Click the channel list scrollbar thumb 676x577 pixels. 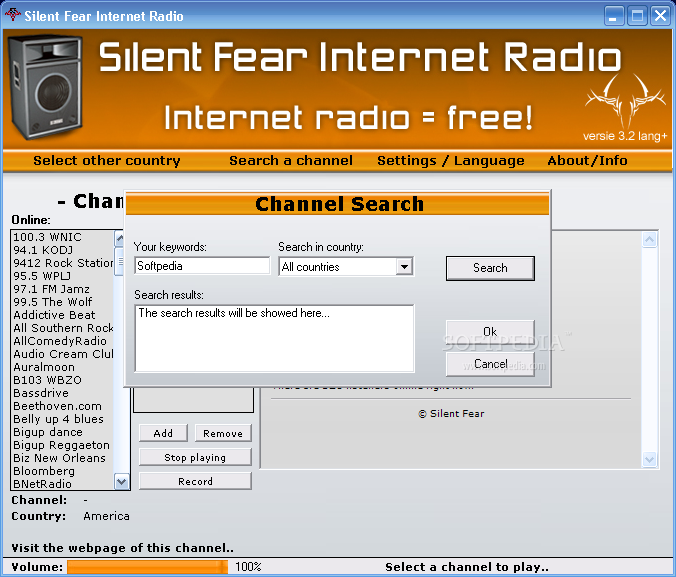click(119, 261)
